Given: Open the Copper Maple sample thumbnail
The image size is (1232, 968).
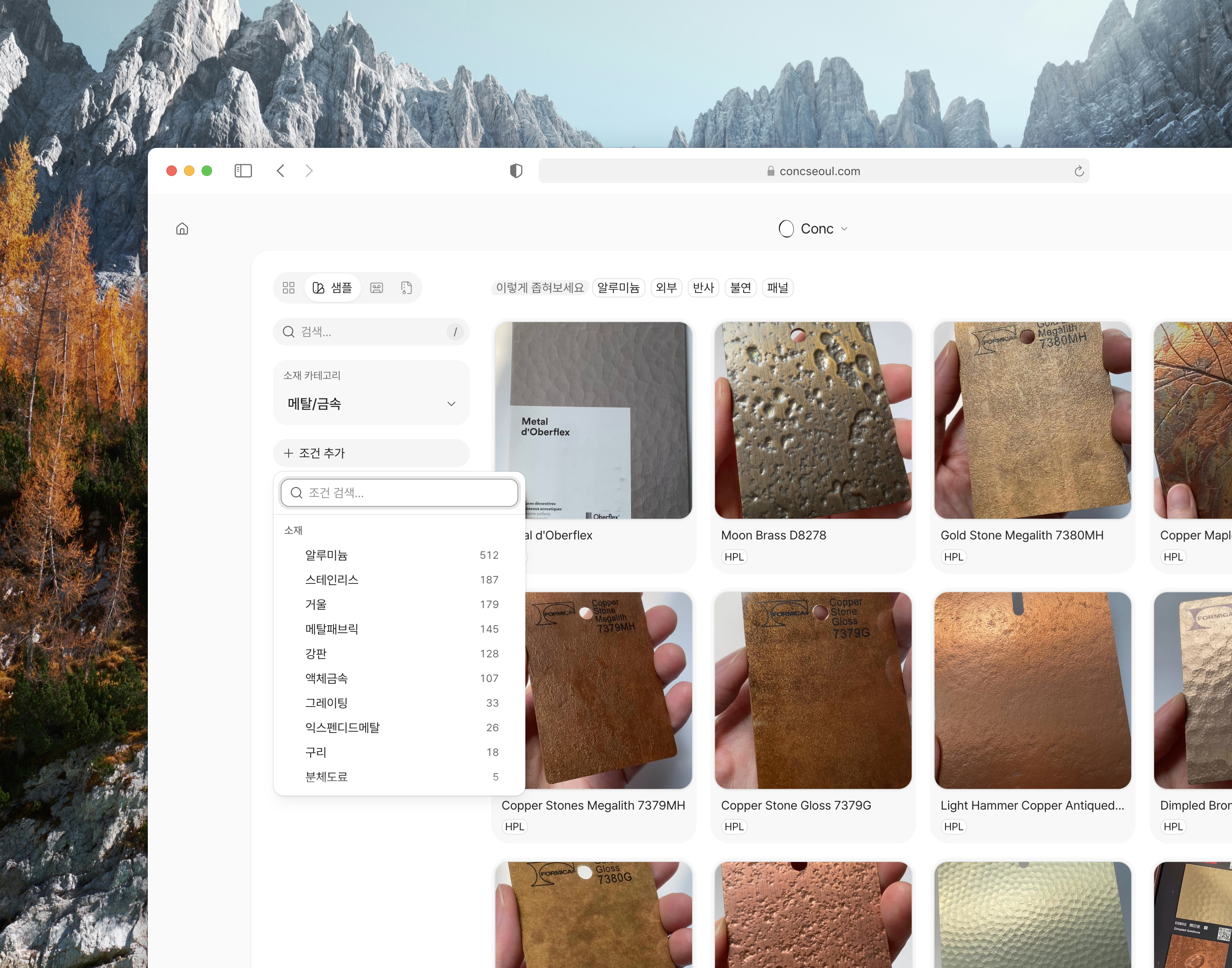Looking at the screenshot, I should [x=1193, y=420].
